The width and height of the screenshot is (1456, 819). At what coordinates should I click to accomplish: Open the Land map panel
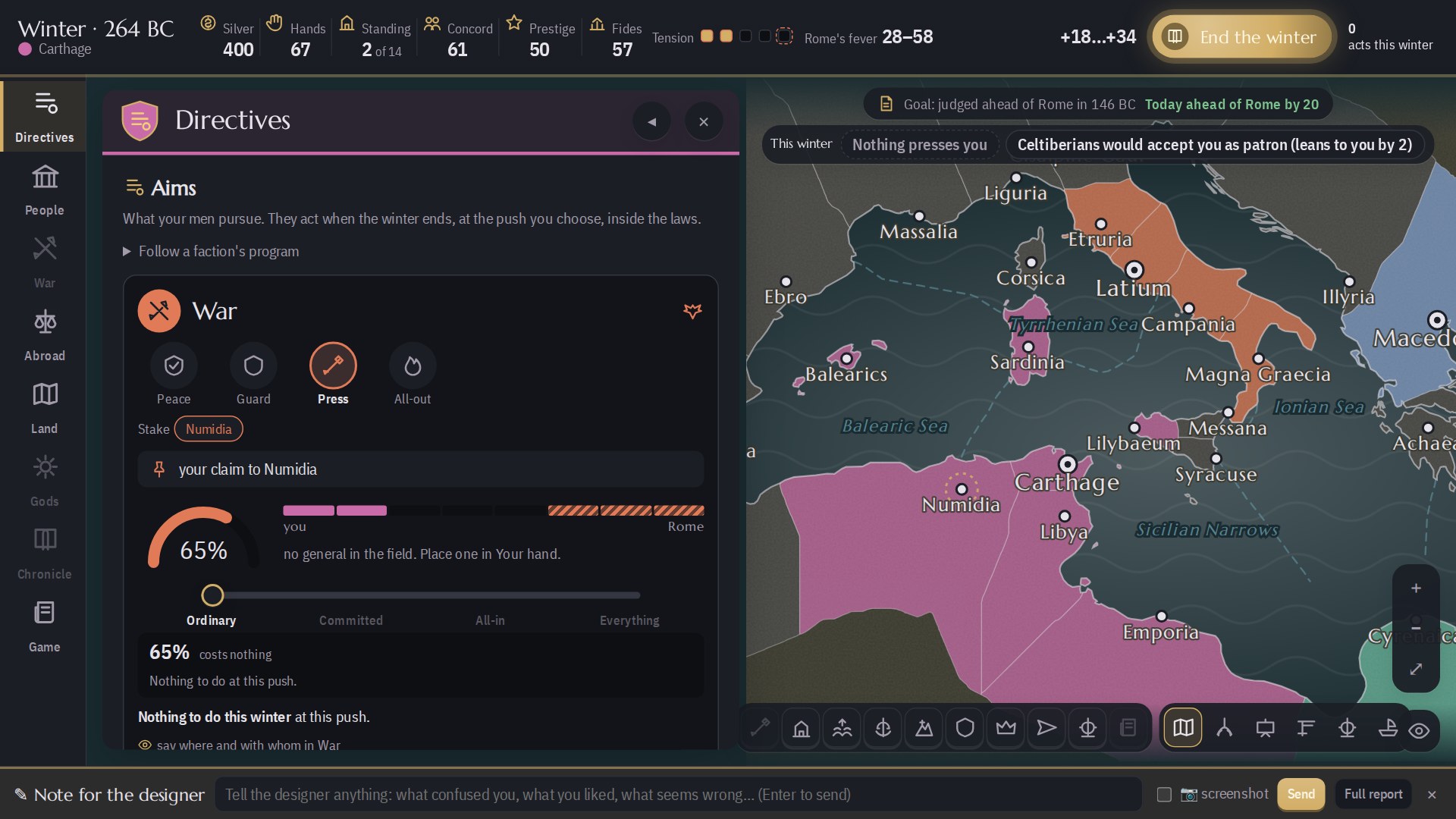click(x=44, y=408)
